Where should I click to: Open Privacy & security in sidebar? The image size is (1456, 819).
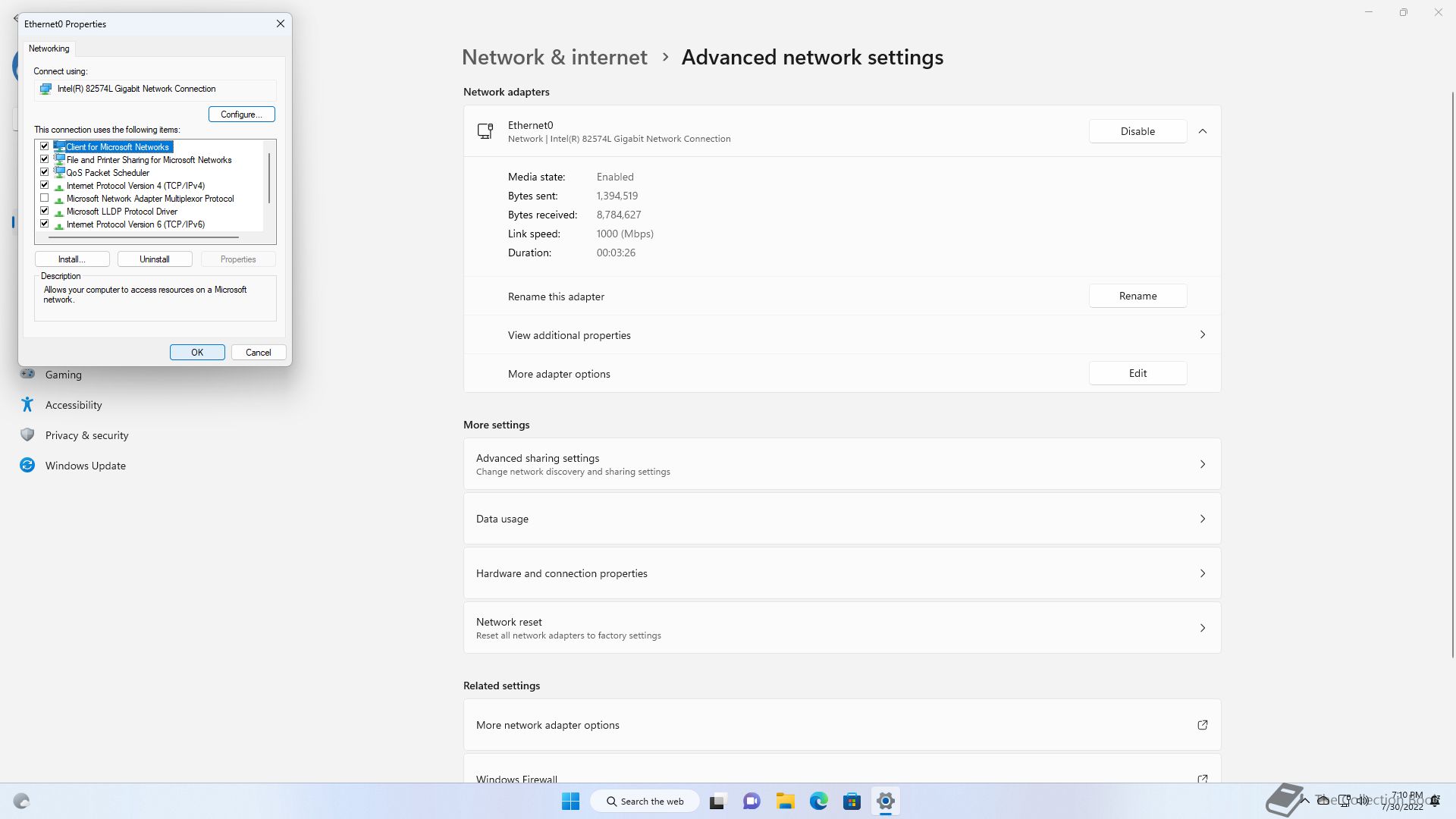tap(86, 435)
